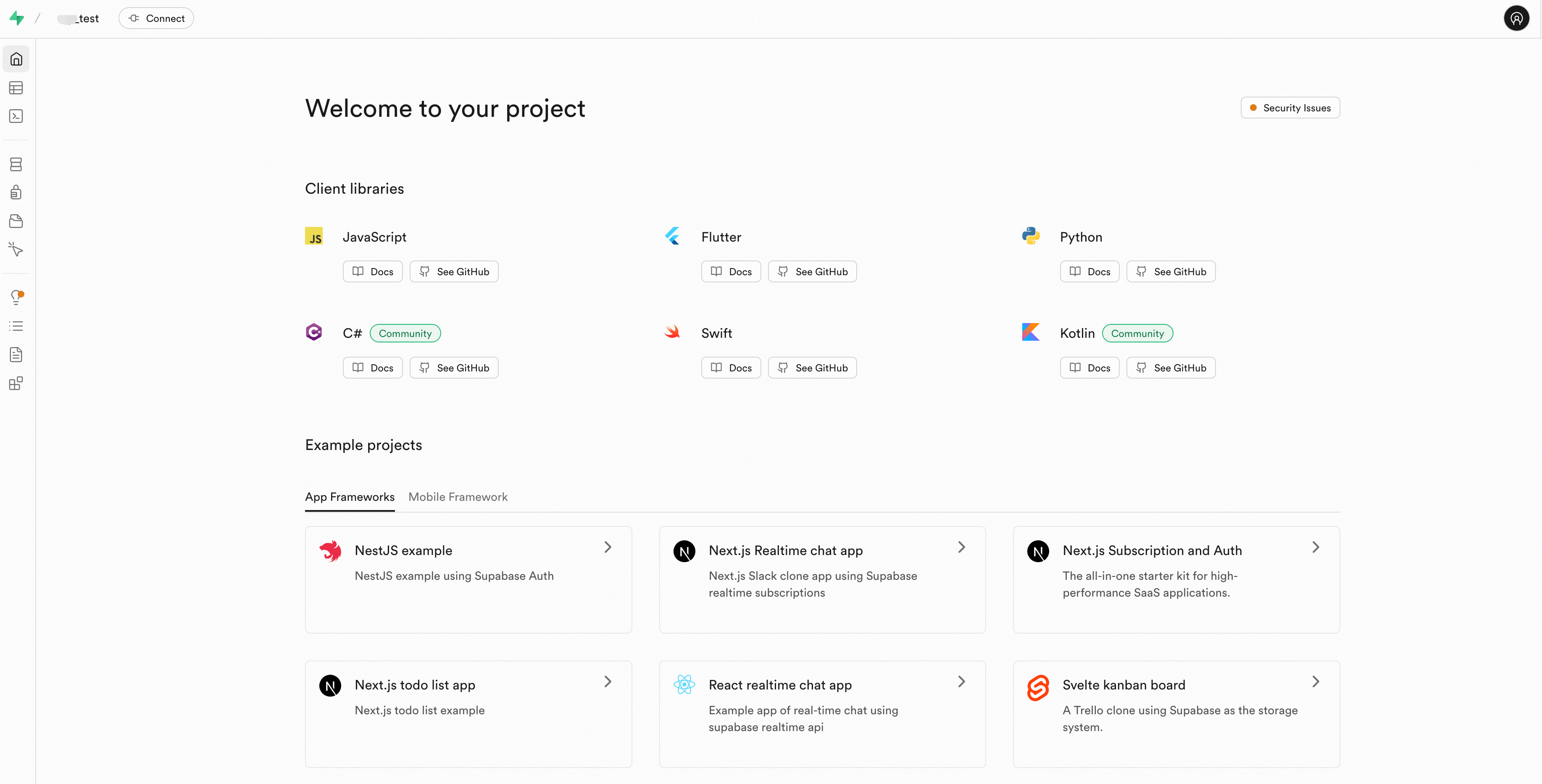Open See GitHub for Swift
This screenshot has height=784, width=1542.
point(812,368)
